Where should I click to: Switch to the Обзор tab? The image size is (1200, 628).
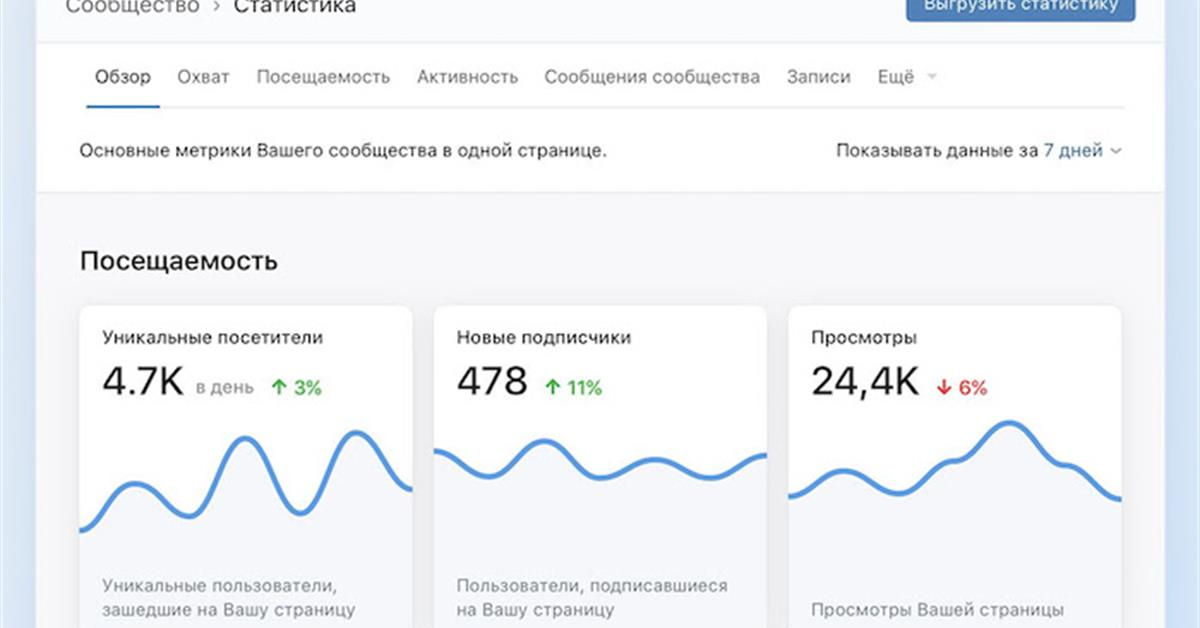[x=122, y=77]
